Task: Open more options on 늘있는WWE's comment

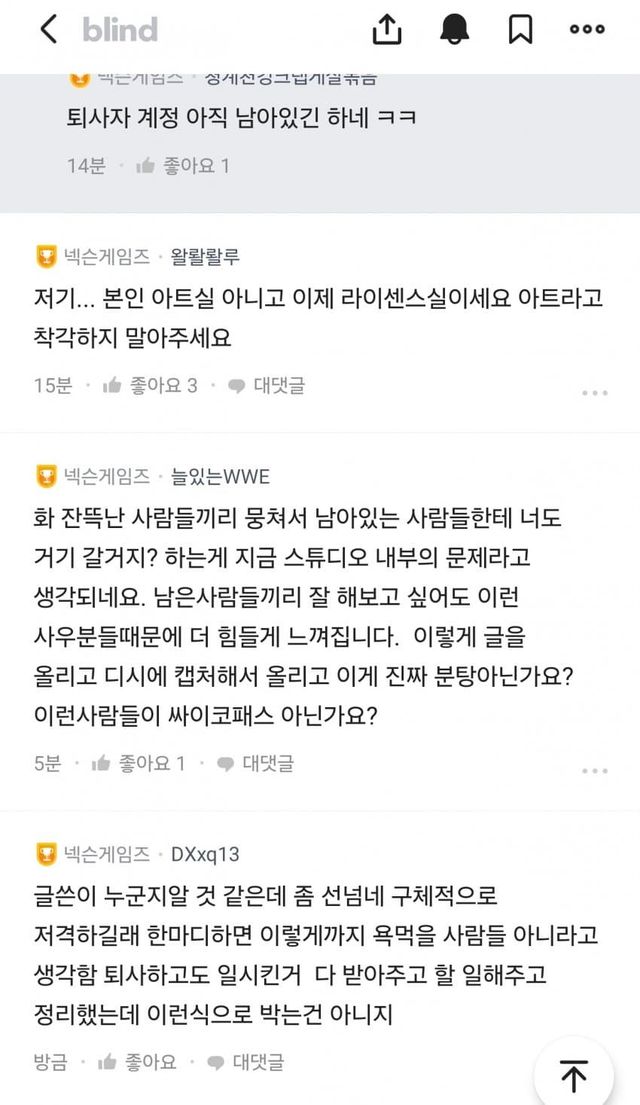Action: pos(595,771)
